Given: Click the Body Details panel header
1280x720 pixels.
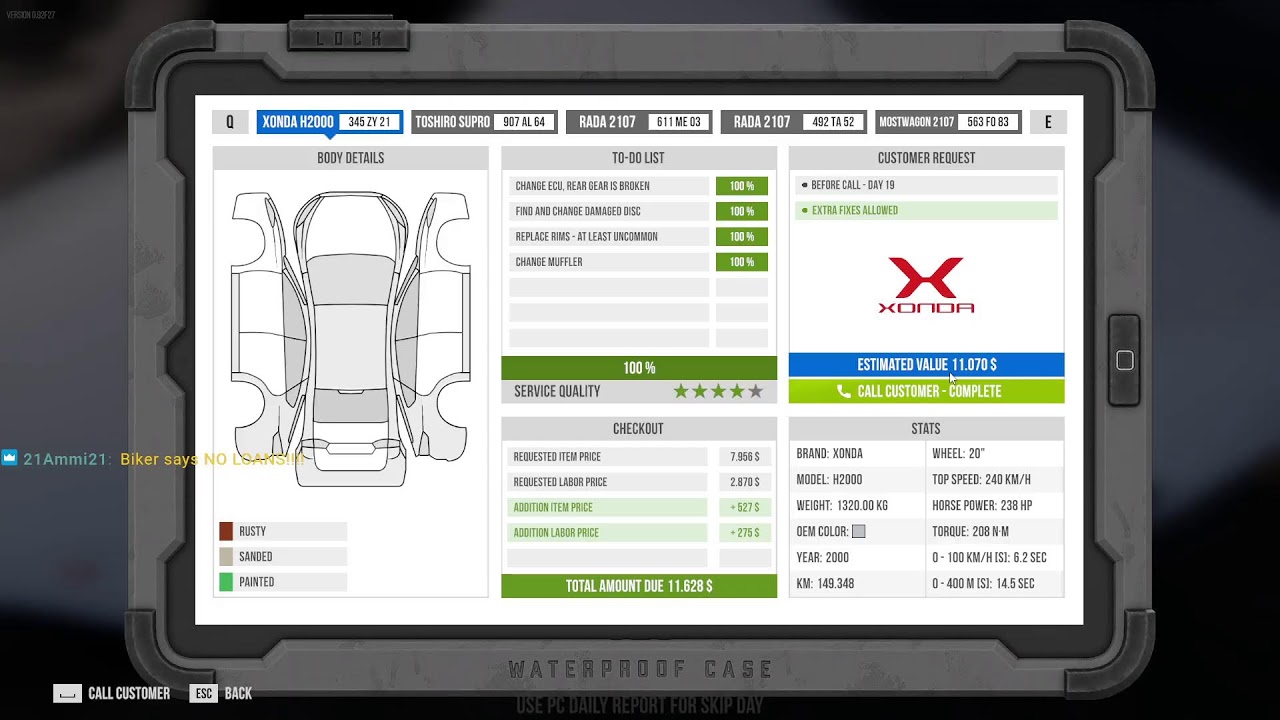Looking at the screenshot, I should click(350, 158).
